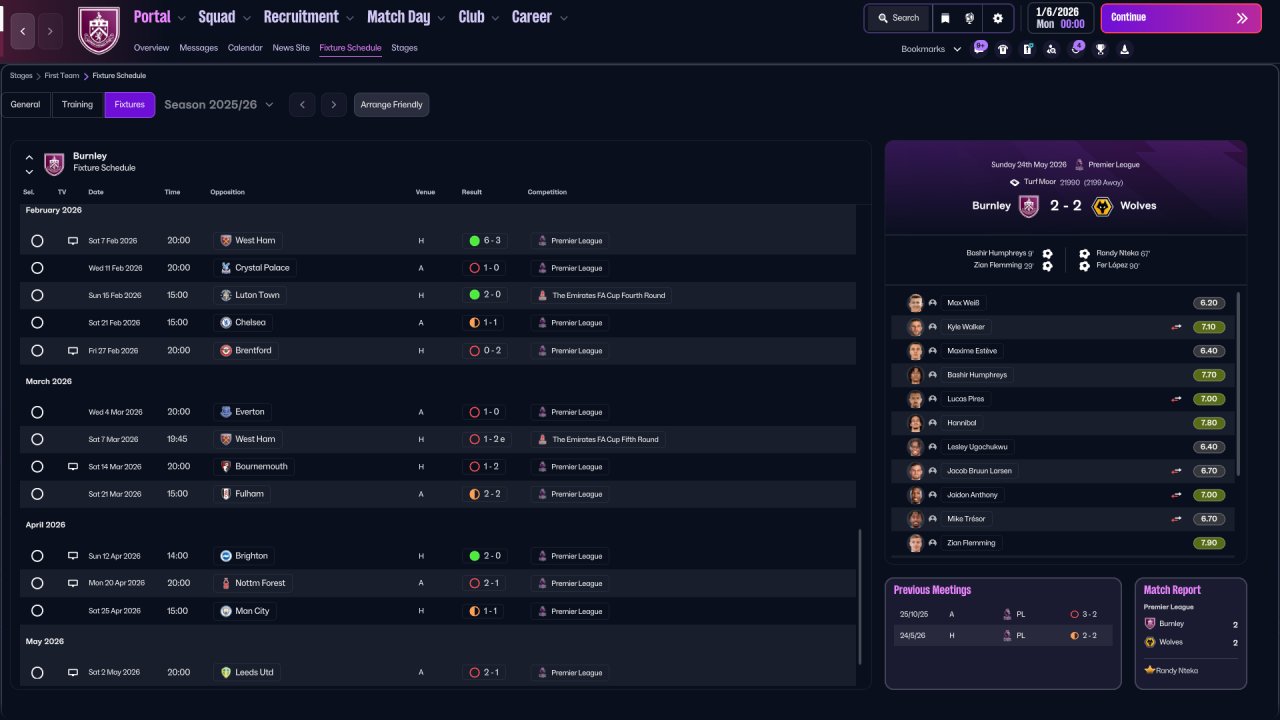This screenshot has height=720, width=1280.
Task: Open settings via the gear icon
Action: click(998, 18)
